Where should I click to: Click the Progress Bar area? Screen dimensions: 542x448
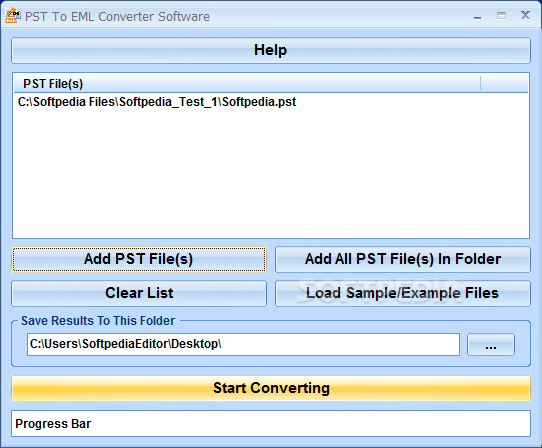click(271, 423)
